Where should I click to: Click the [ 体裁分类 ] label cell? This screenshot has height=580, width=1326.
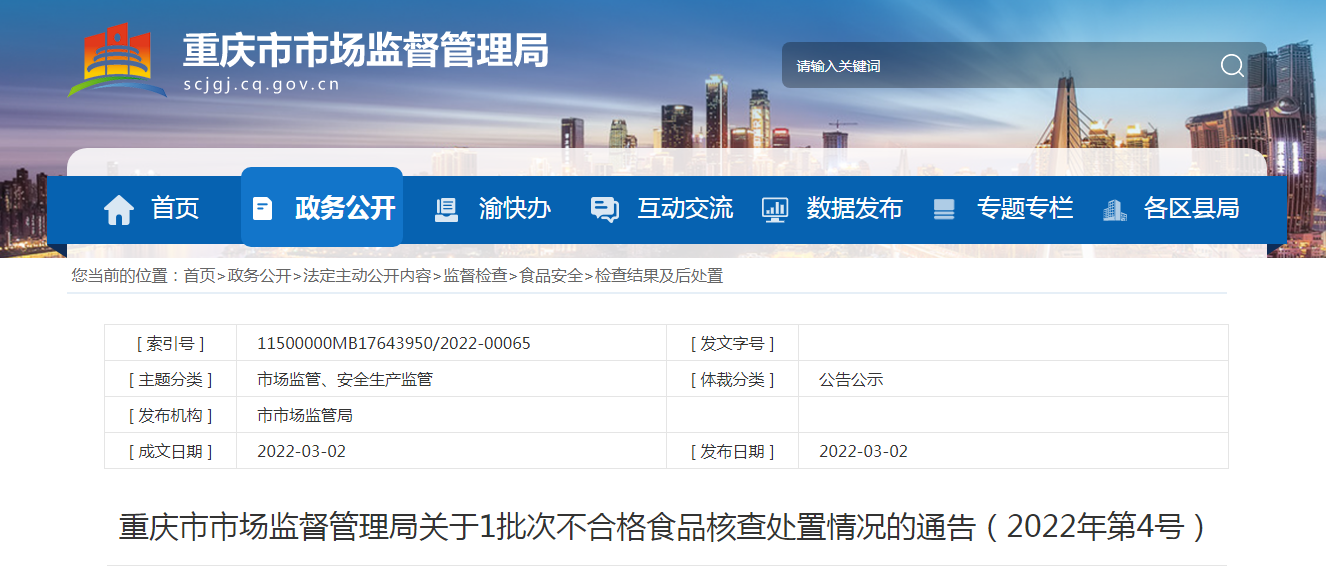(x=732, y=380)
